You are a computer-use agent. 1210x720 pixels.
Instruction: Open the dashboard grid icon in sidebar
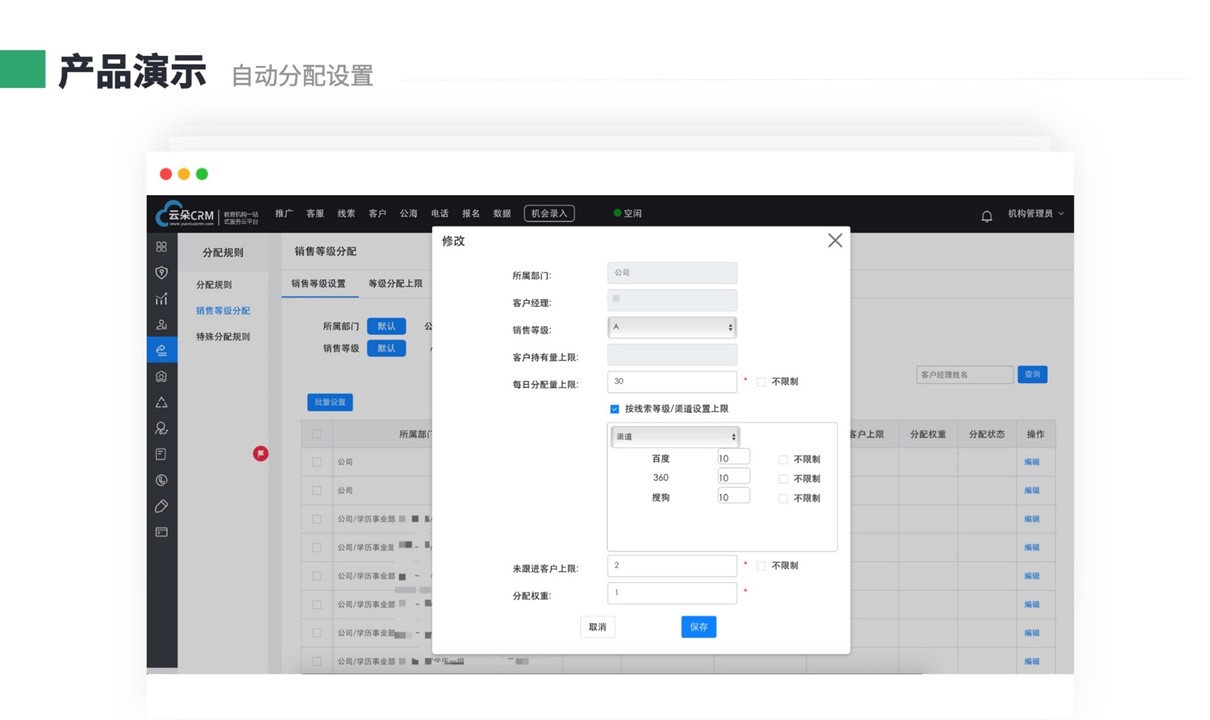[x=161, y=246]
